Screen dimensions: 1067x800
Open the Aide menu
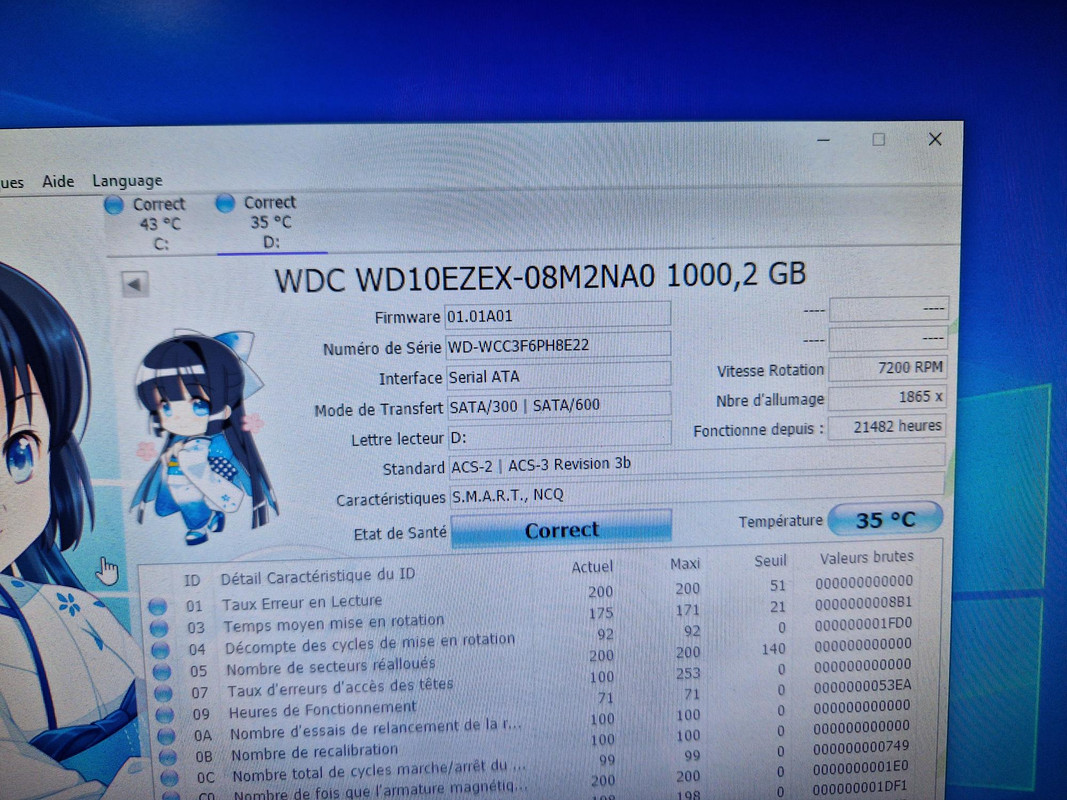pyautogui.click(x=58, y=181)
